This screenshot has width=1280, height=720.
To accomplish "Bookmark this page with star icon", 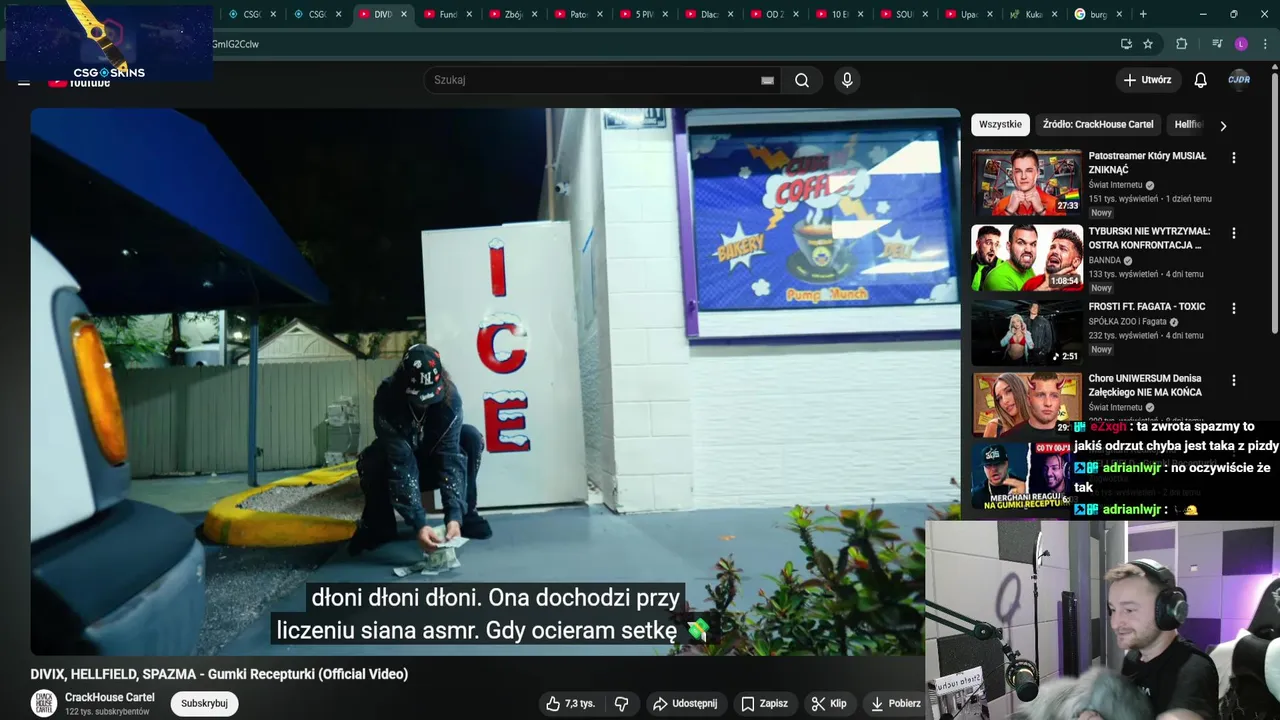I will (x=1148, y=44).
